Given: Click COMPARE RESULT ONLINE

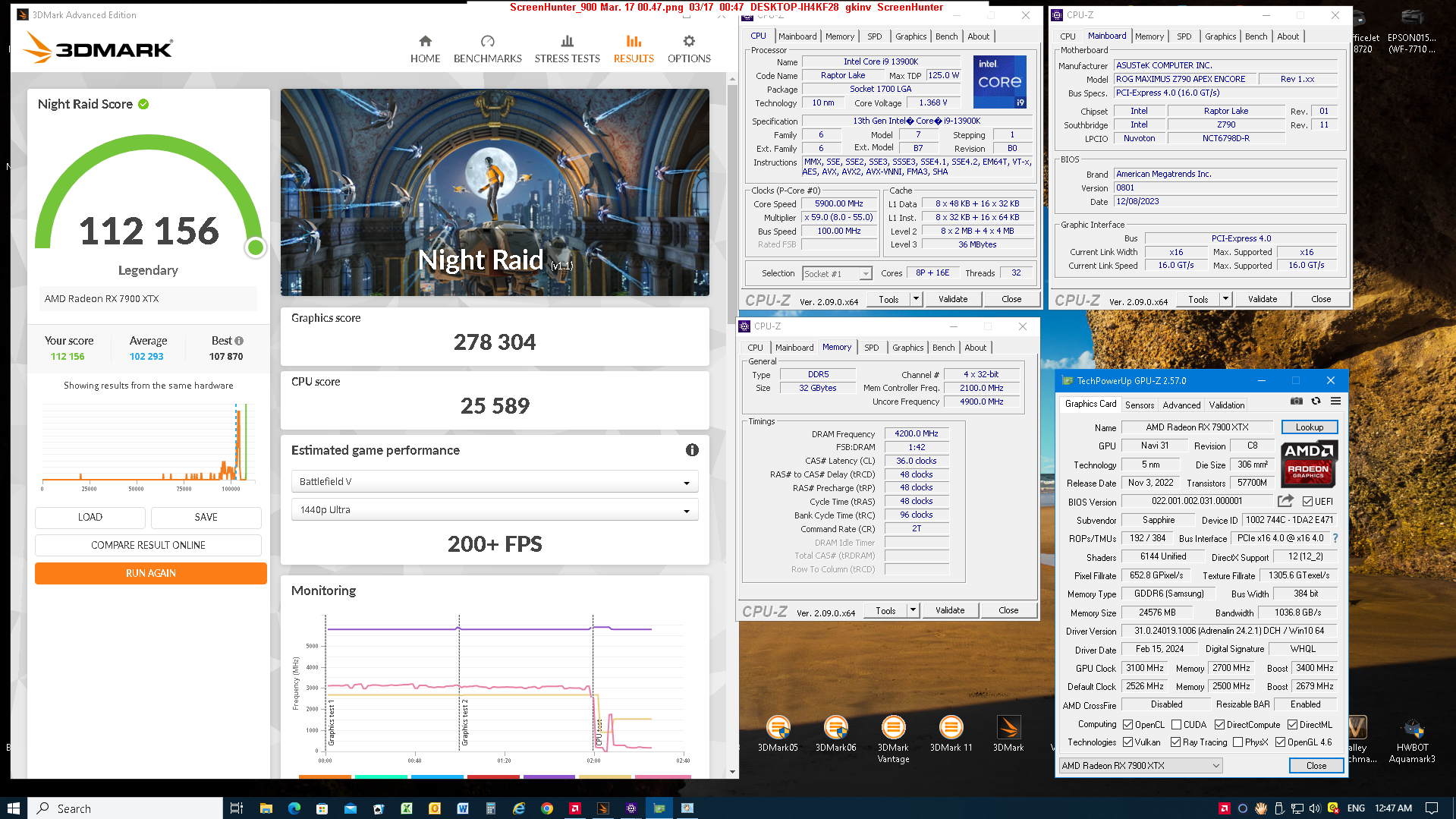Looking at the screenshot, I should pos(148,545).
